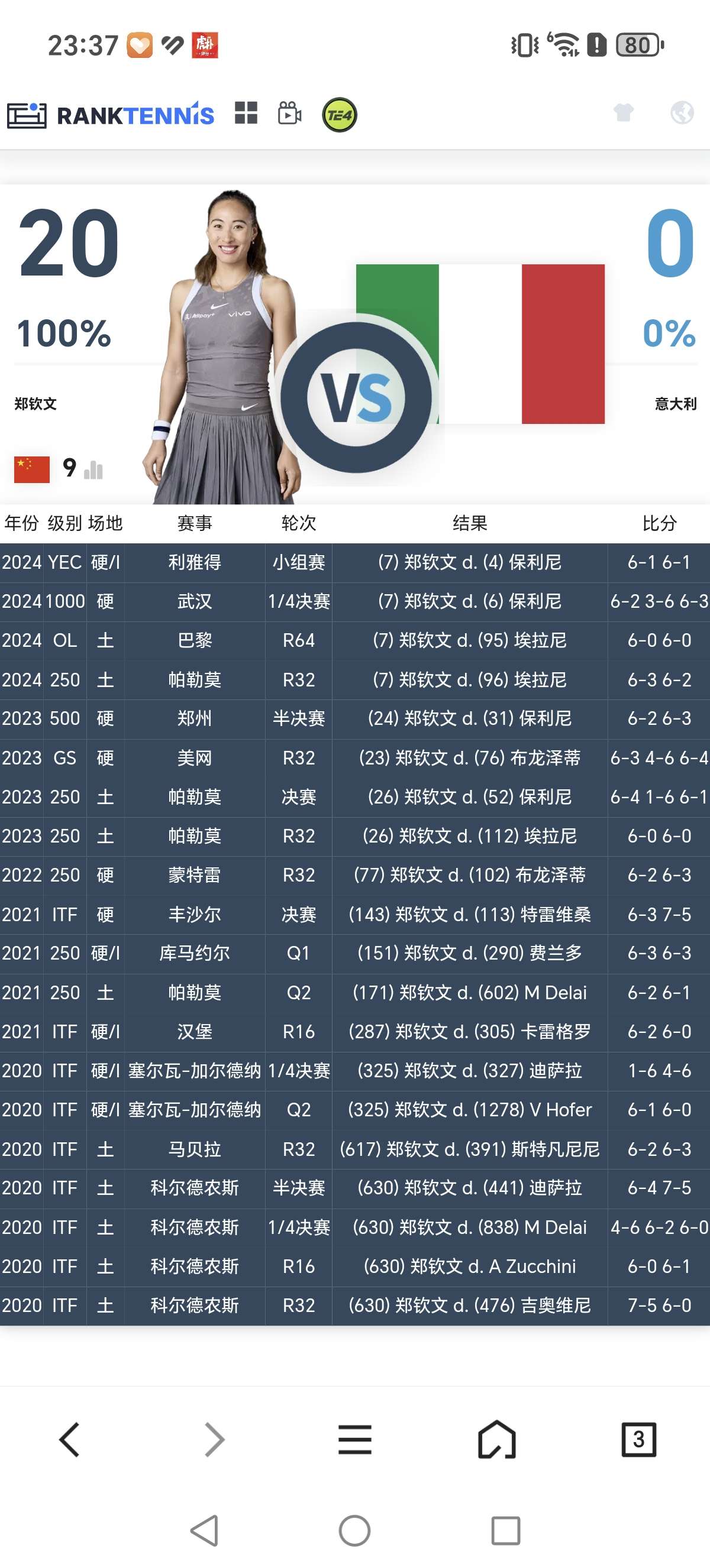Tap the 结果 column header
Screen dimensions: 710x1568
click(470, 523)
